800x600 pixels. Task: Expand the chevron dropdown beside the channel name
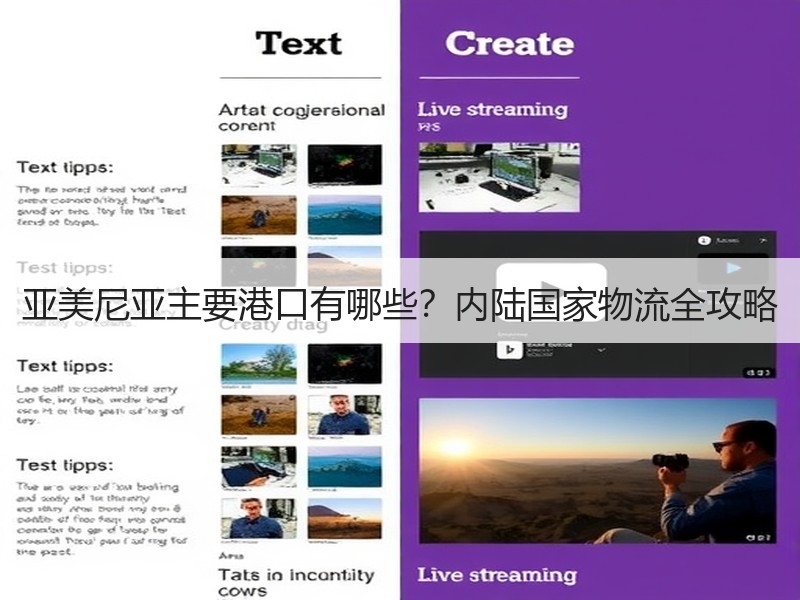(602, 350)
